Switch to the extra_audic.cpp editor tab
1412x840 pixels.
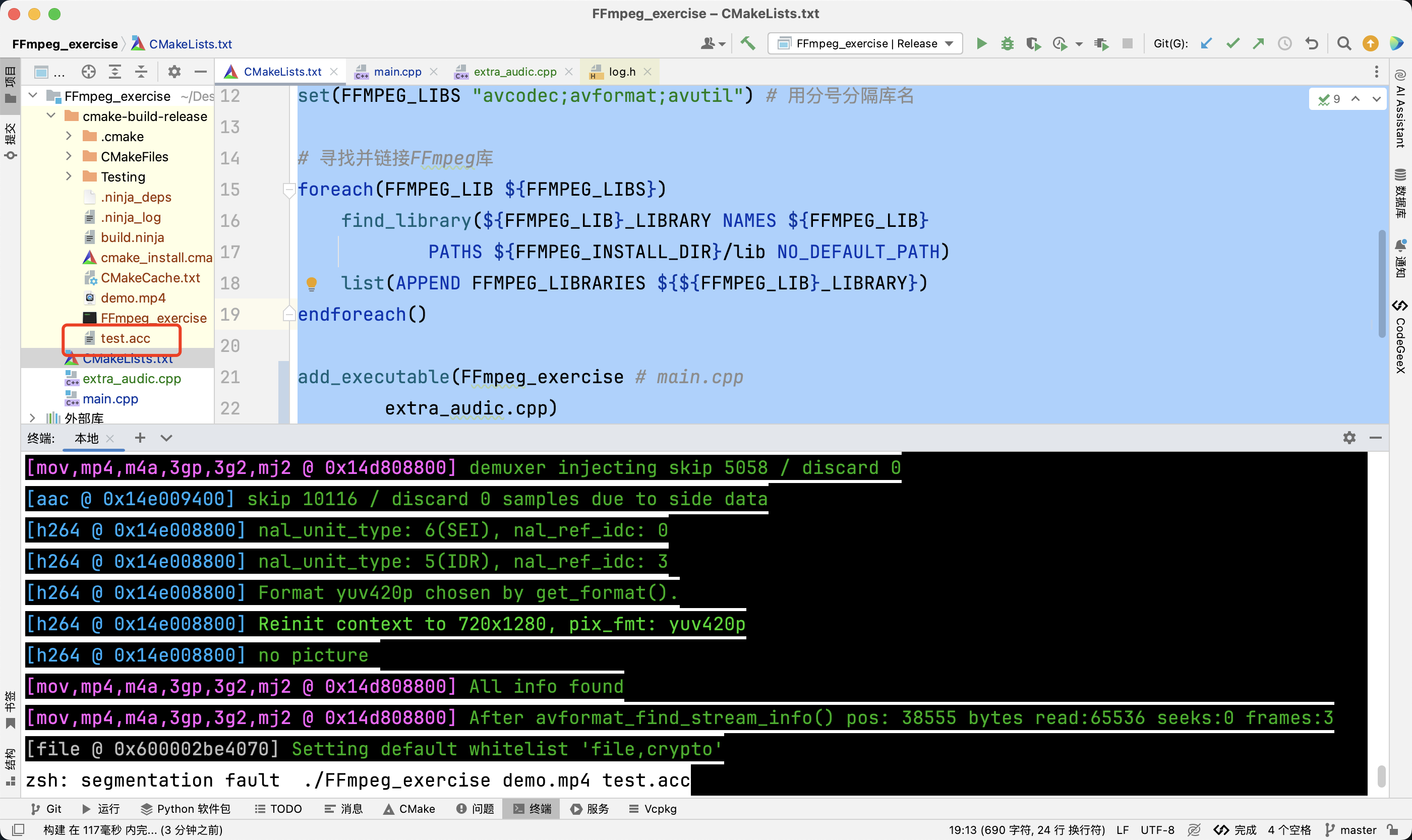[x=515, y=72]
